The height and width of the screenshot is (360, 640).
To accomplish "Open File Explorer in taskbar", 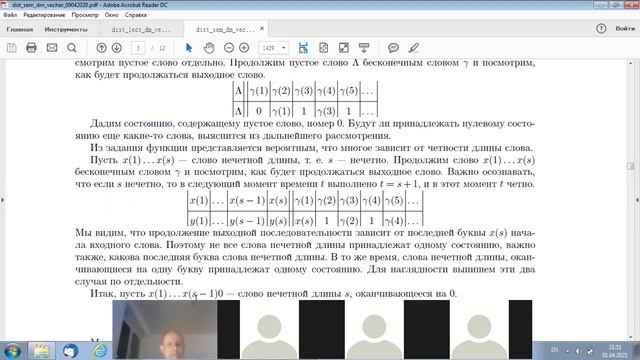I will [41, 351].
